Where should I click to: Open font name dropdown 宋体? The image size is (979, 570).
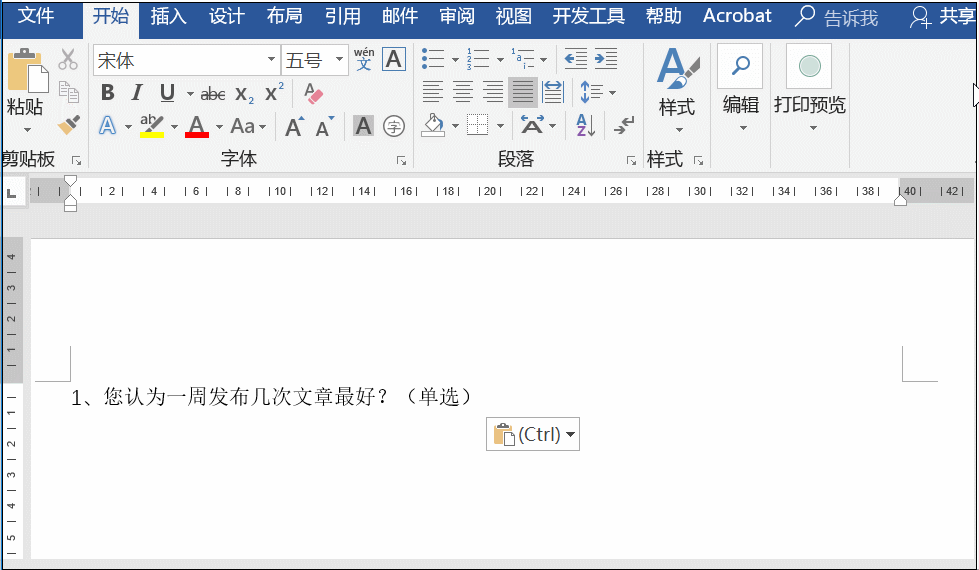tap(271, 60)
